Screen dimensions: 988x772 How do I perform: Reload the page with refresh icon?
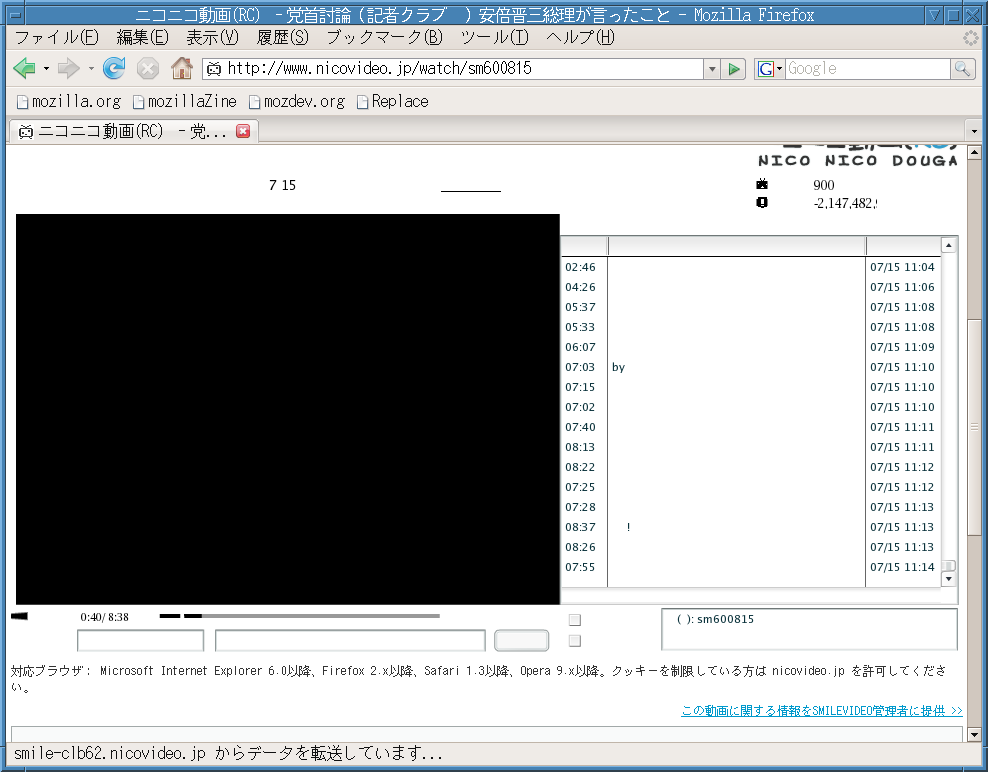114,68
